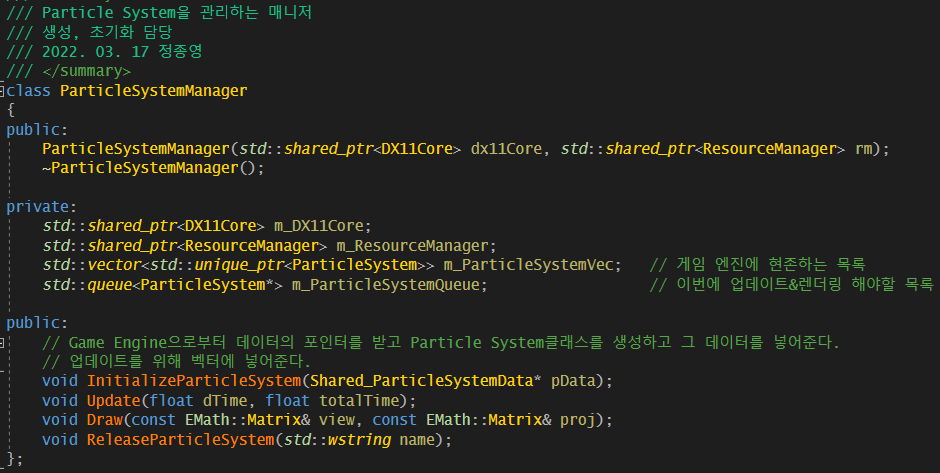Click the 'dTime' parameter
Image resolution: width=940 pixels, height=473 pixels.
point(225,400)
